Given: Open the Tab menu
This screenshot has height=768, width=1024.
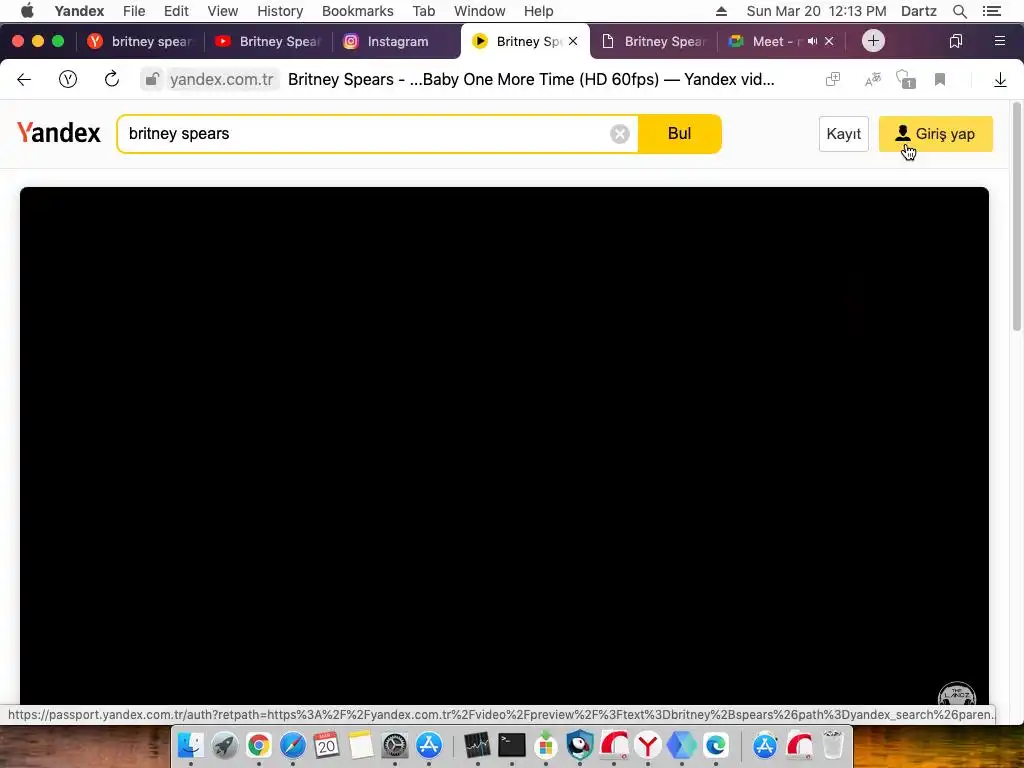Looking at the screenshot, I should (423, 11).
